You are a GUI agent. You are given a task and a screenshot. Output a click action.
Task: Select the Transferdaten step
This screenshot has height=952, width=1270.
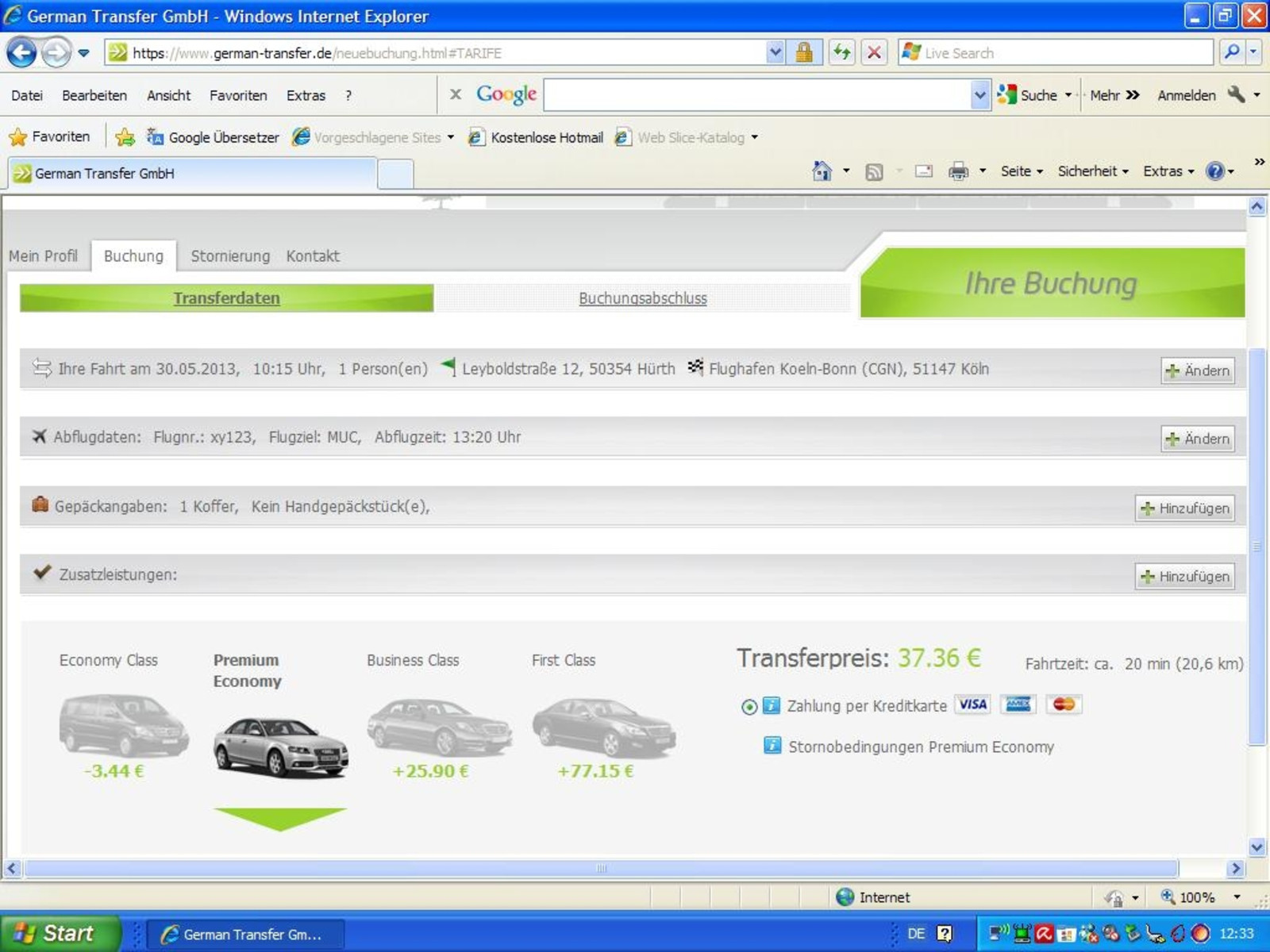click(227, 298)
